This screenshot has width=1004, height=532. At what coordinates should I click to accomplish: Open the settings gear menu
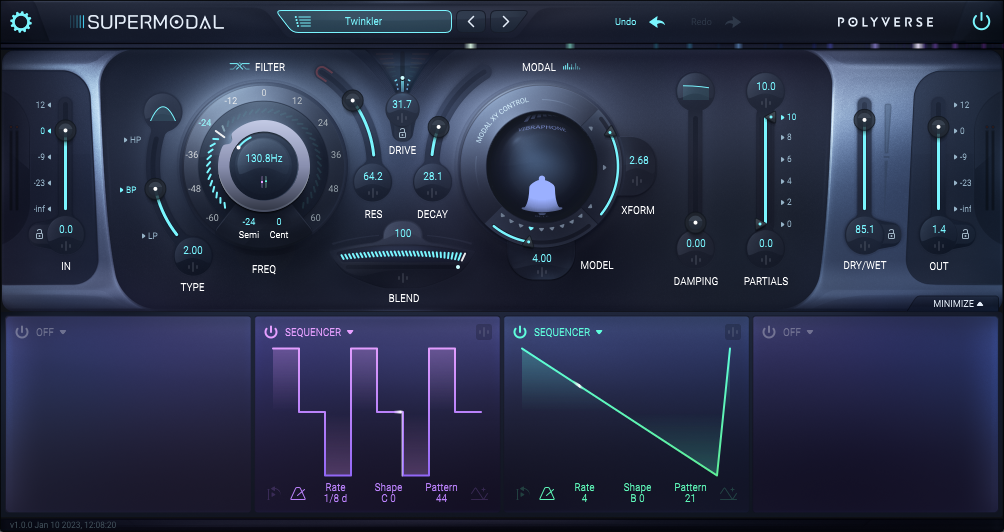point(21,21)
